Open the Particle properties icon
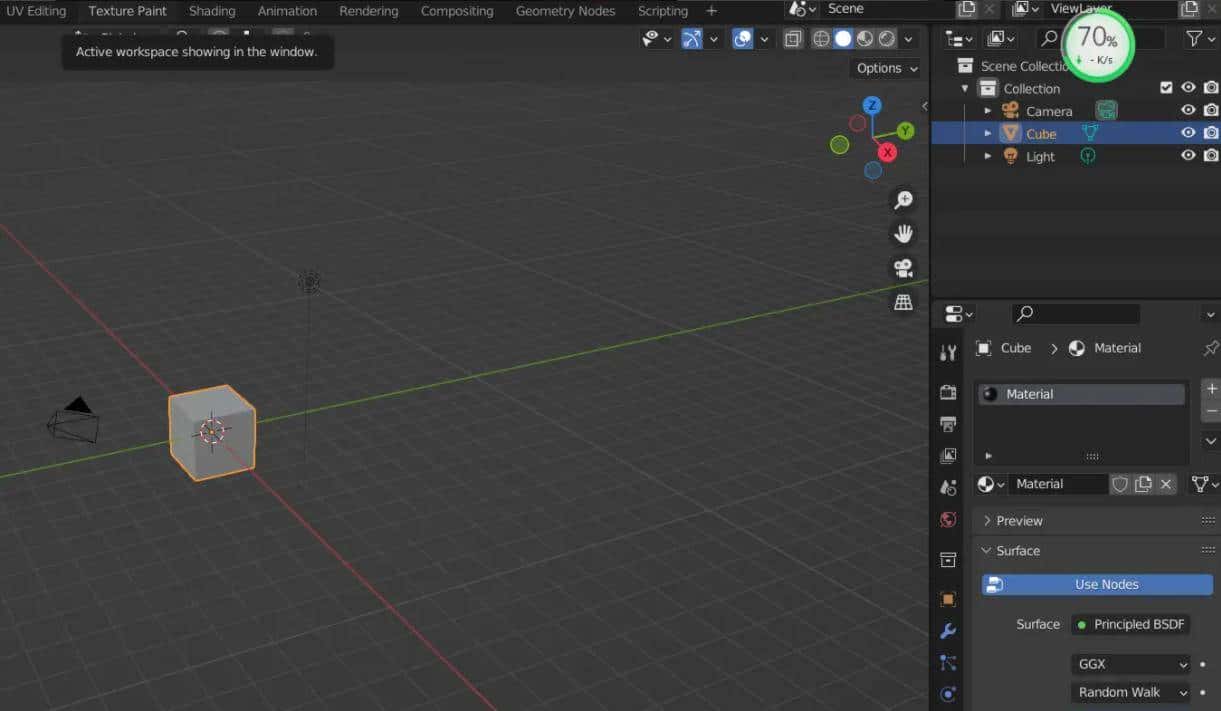 [948, 662]
